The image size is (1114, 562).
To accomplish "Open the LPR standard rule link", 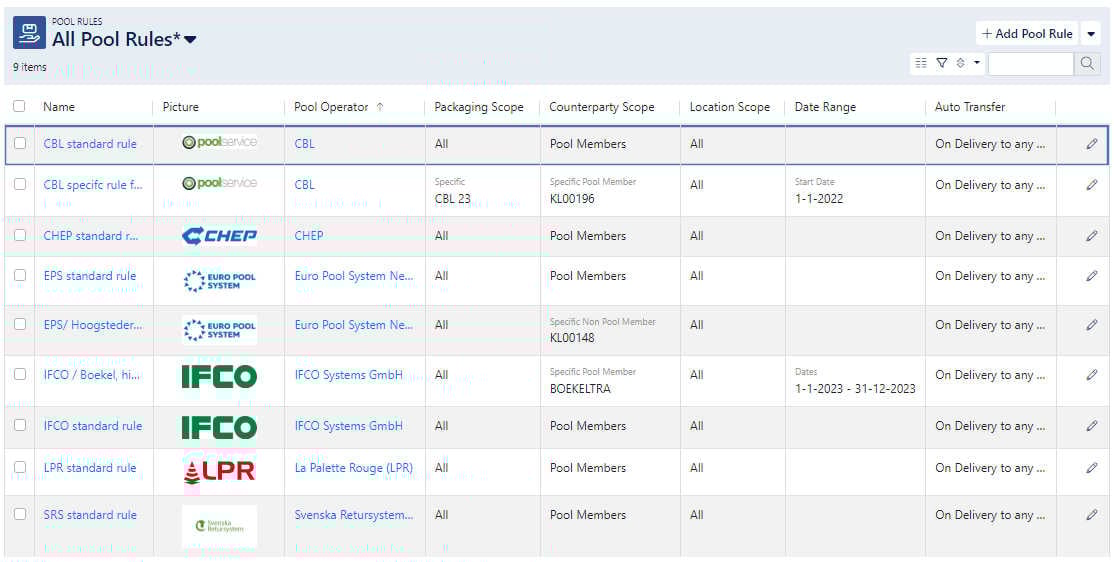I will (90, 468).
